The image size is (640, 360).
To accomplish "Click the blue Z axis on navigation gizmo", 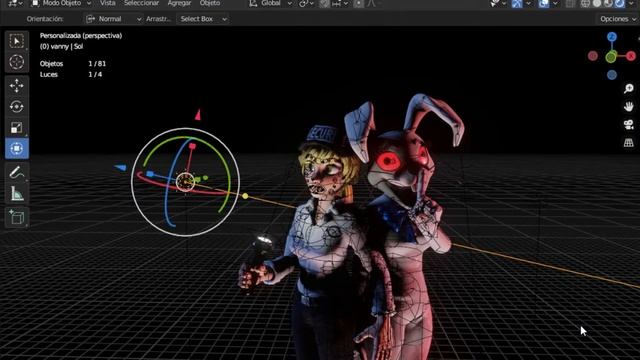I will (x=611, y=37).
